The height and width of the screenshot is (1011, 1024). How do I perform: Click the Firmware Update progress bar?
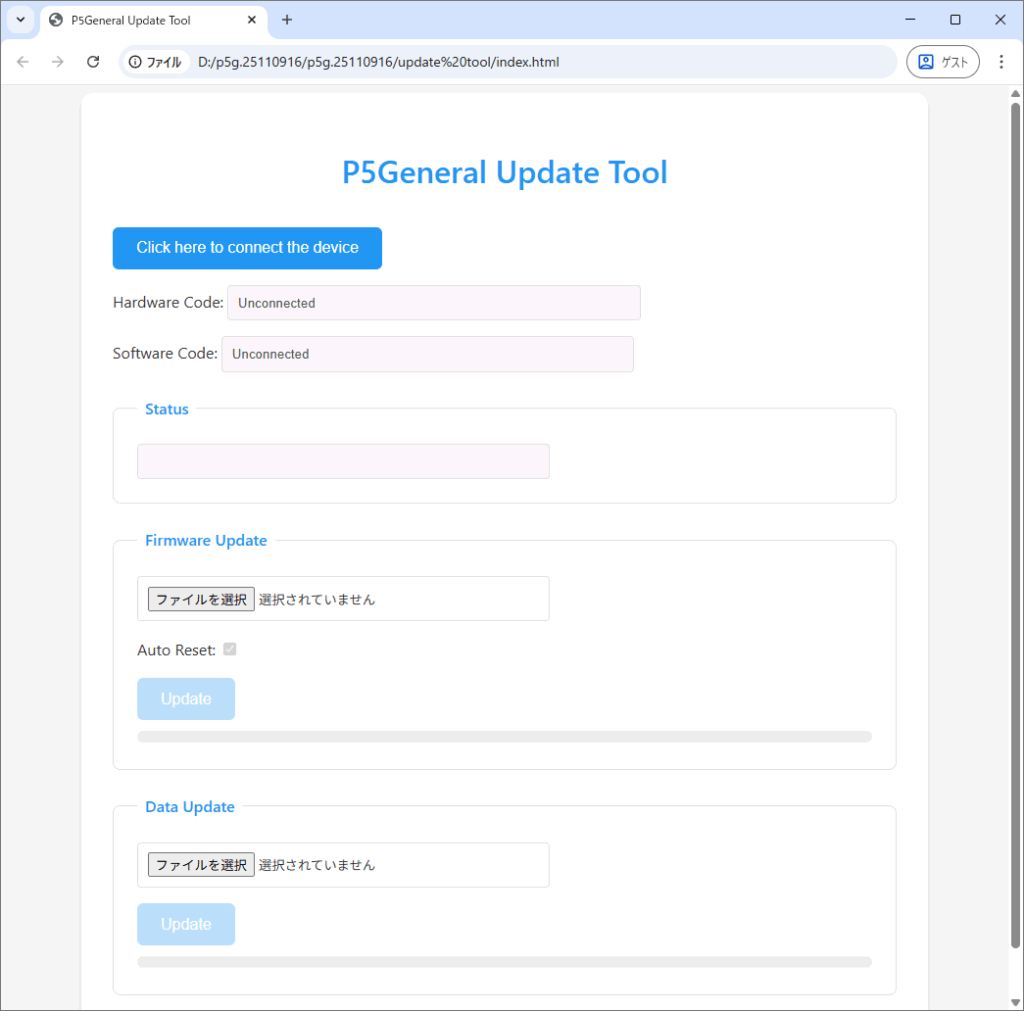coord(504,737)
